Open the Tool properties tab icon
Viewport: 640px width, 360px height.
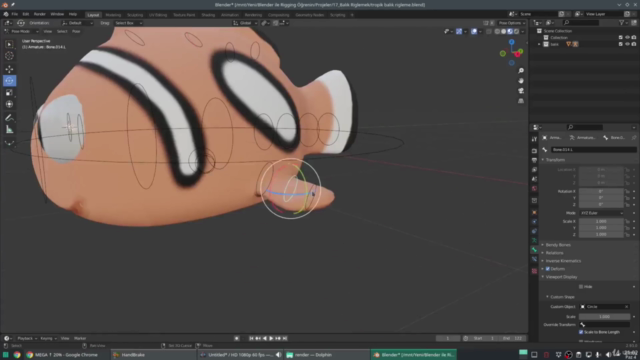point(534,140)
